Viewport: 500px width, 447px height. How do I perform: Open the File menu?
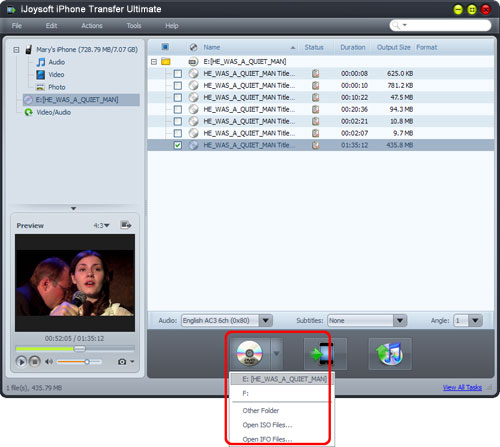17,26
